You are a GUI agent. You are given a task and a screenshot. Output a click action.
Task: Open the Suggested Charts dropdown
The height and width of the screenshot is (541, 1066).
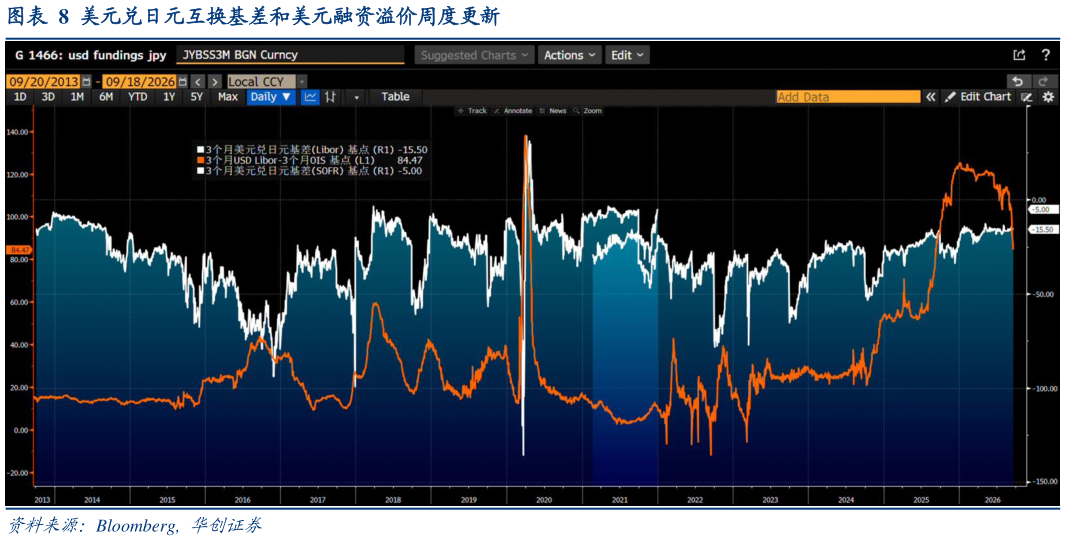point(475,56)
